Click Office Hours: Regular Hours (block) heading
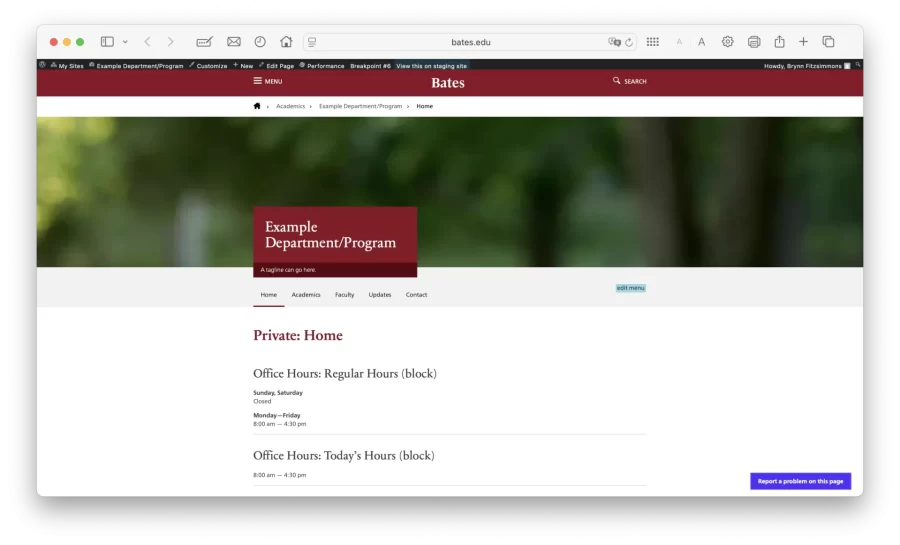Viewport: 900px width, 545px height. pyautogui.click(x=345, y=374)
